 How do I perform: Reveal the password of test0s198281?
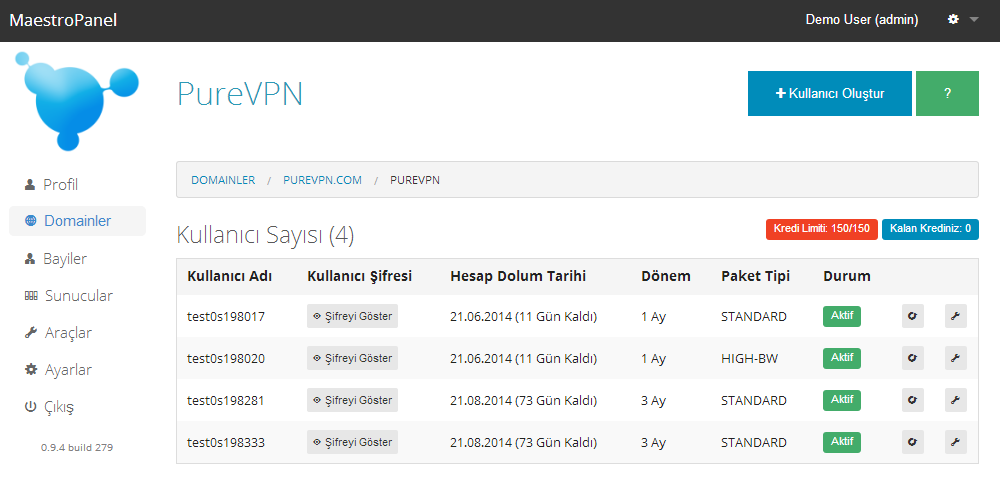(352, 401)
